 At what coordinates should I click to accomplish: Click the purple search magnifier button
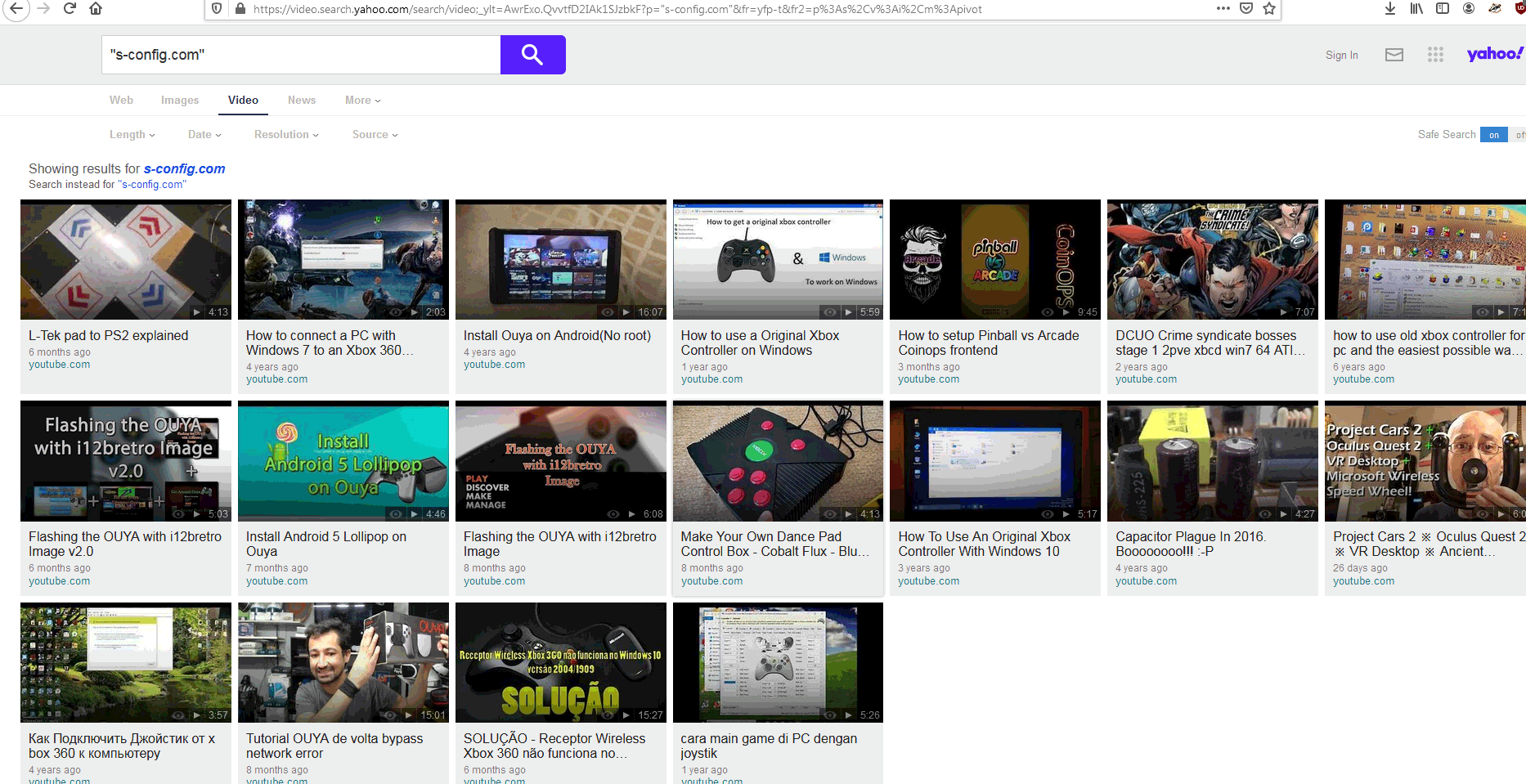[x=532, y=55]
